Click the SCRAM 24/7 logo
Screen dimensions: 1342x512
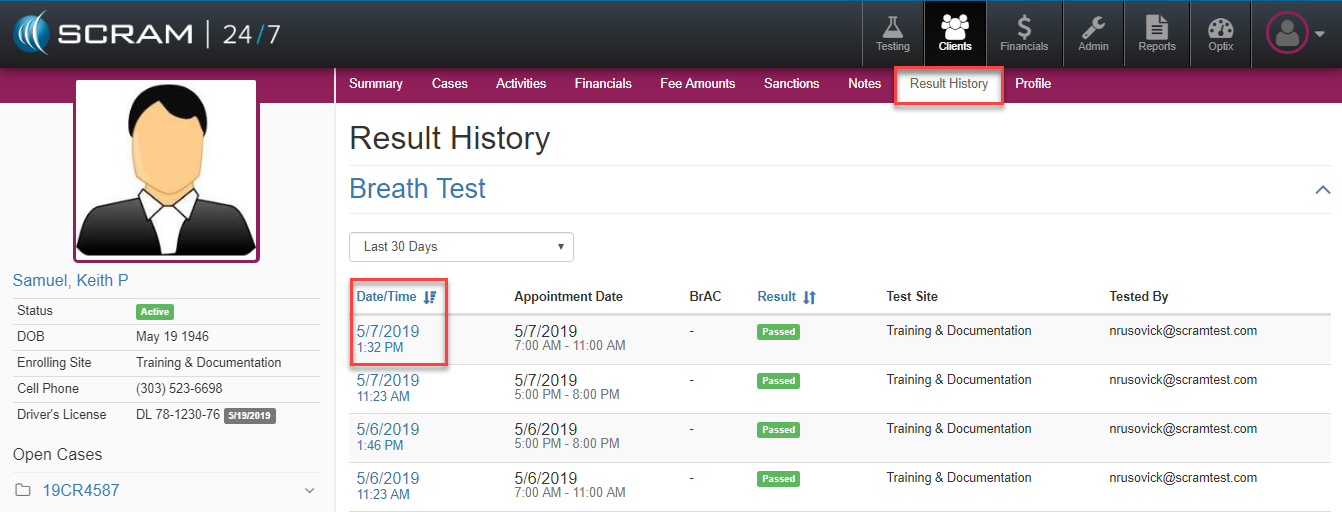[x=147, y=34]
